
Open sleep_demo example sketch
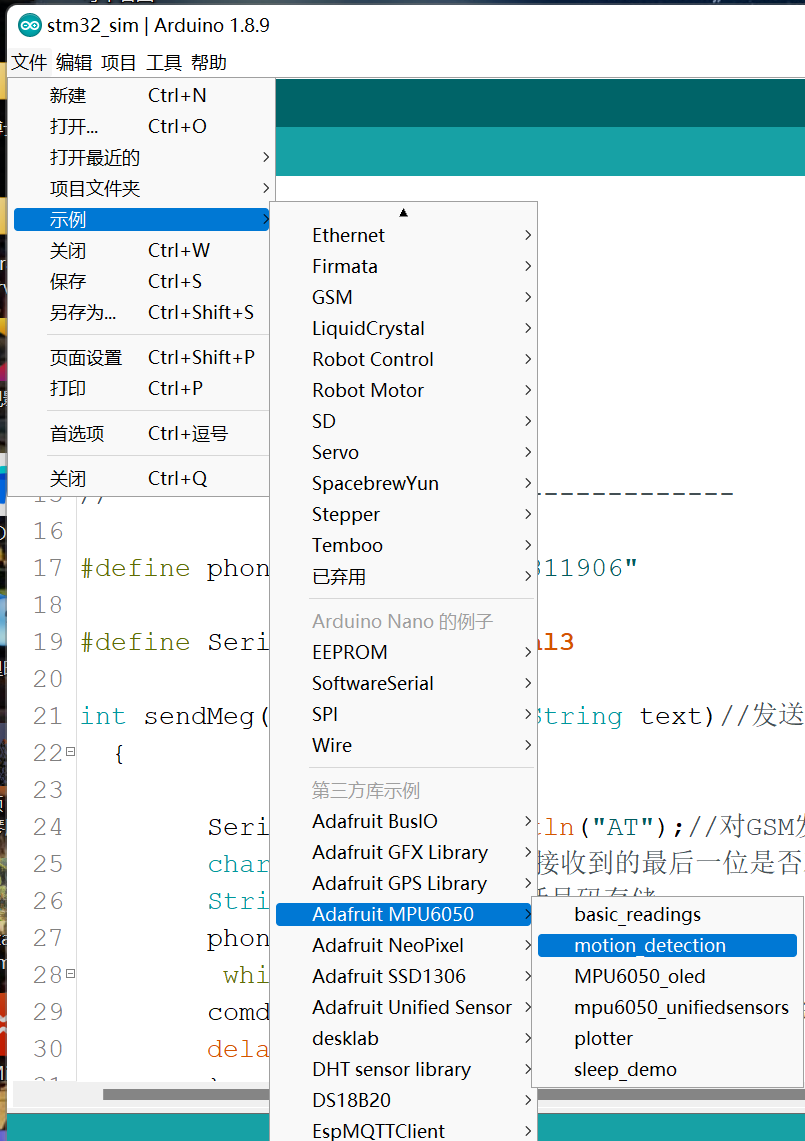pyautogui.click(x=667, y=1069)
